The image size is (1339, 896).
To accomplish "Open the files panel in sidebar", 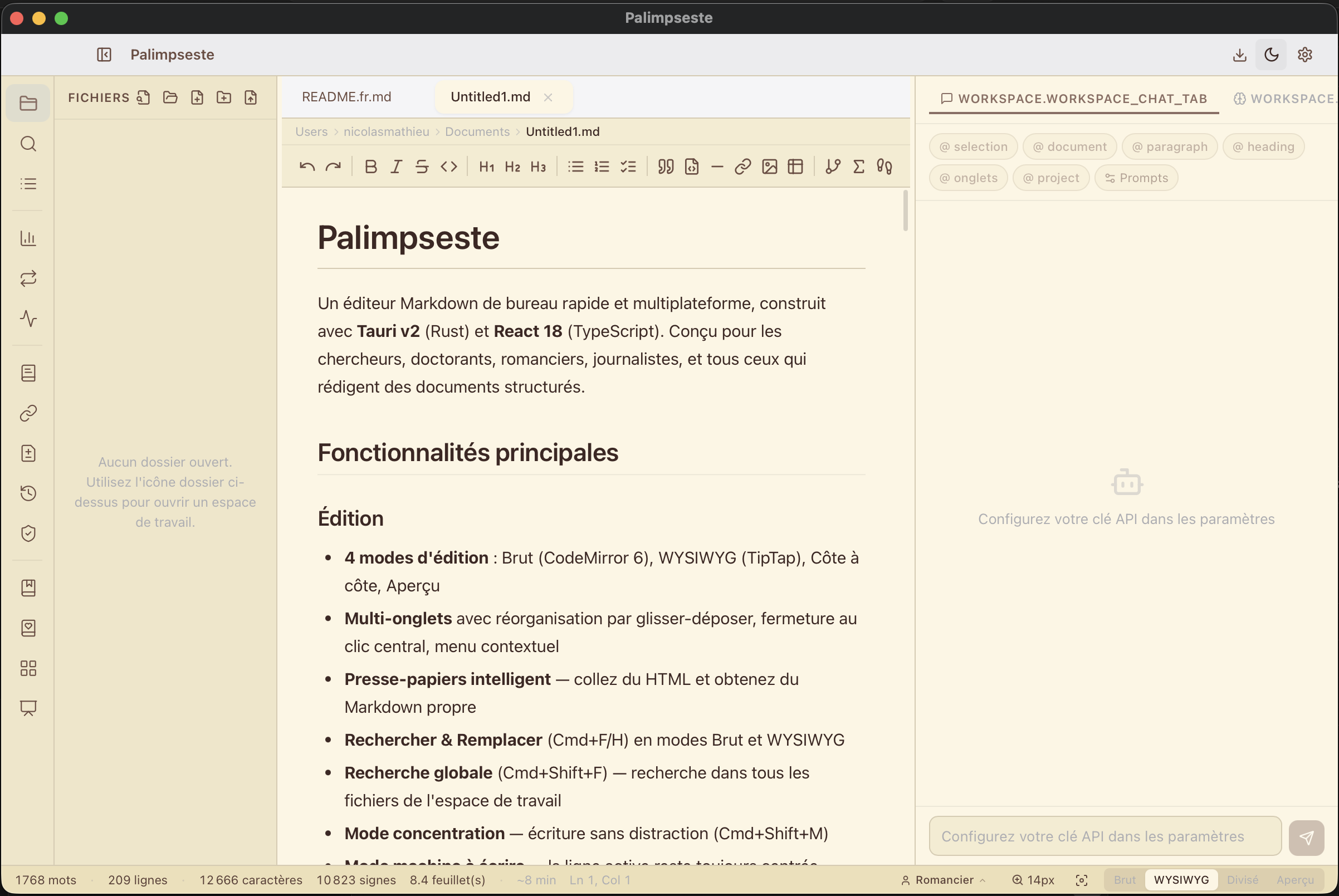I will 28,104.
